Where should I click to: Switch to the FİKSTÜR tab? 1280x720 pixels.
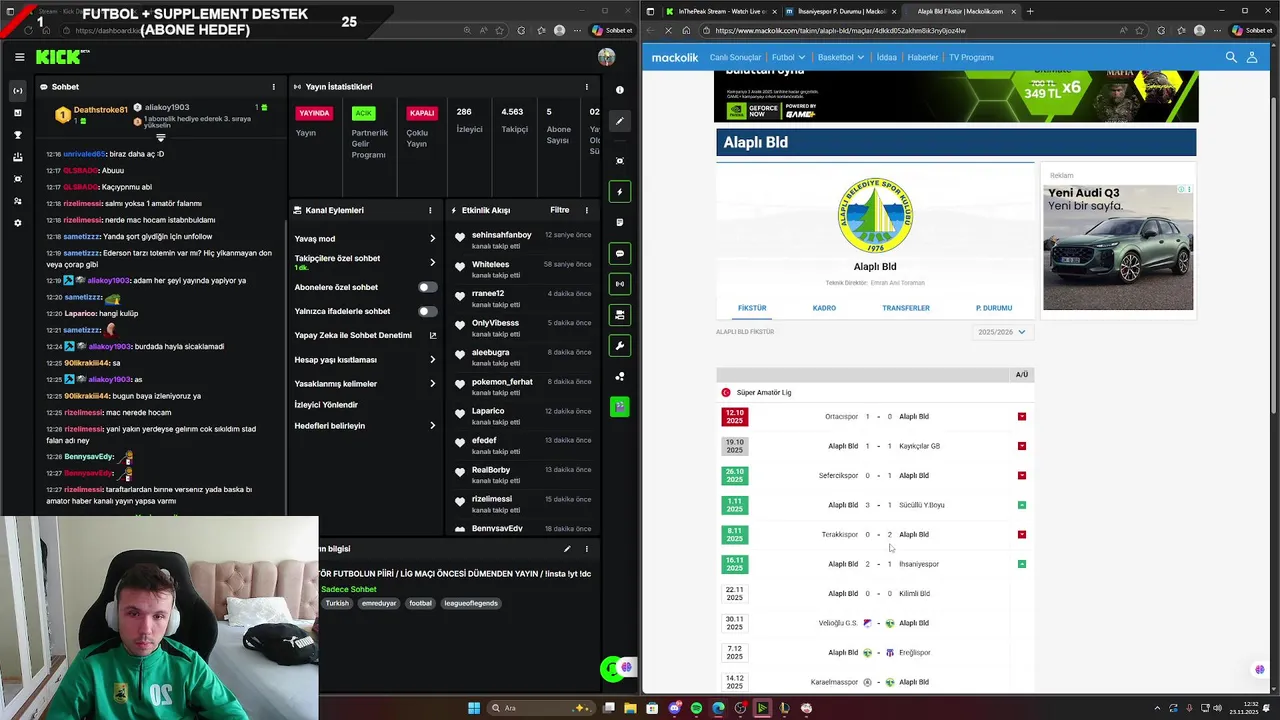tap(752, 308)
